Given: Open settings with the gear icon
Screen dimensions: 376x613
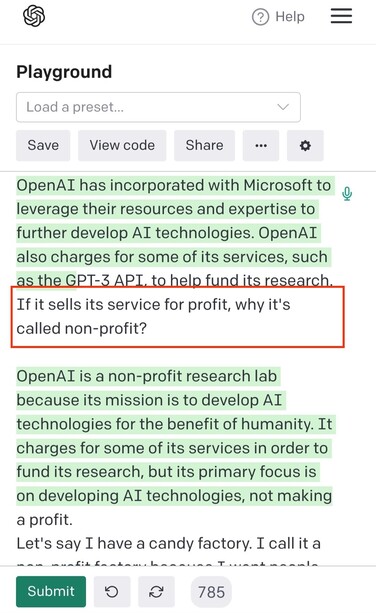Looking at the screenshot, I should point(305,145).
